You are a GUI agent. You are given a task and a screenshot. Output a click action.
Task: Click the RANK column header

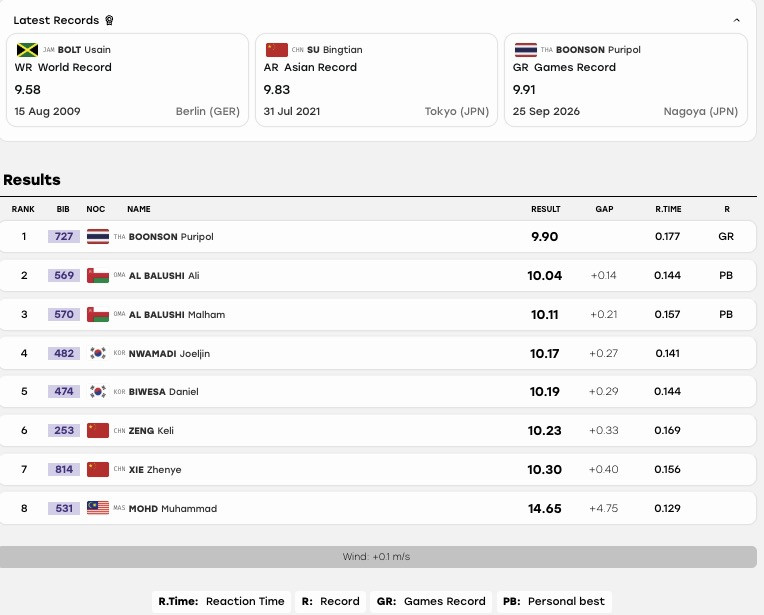pyautogui.click(x=23, y=209)
